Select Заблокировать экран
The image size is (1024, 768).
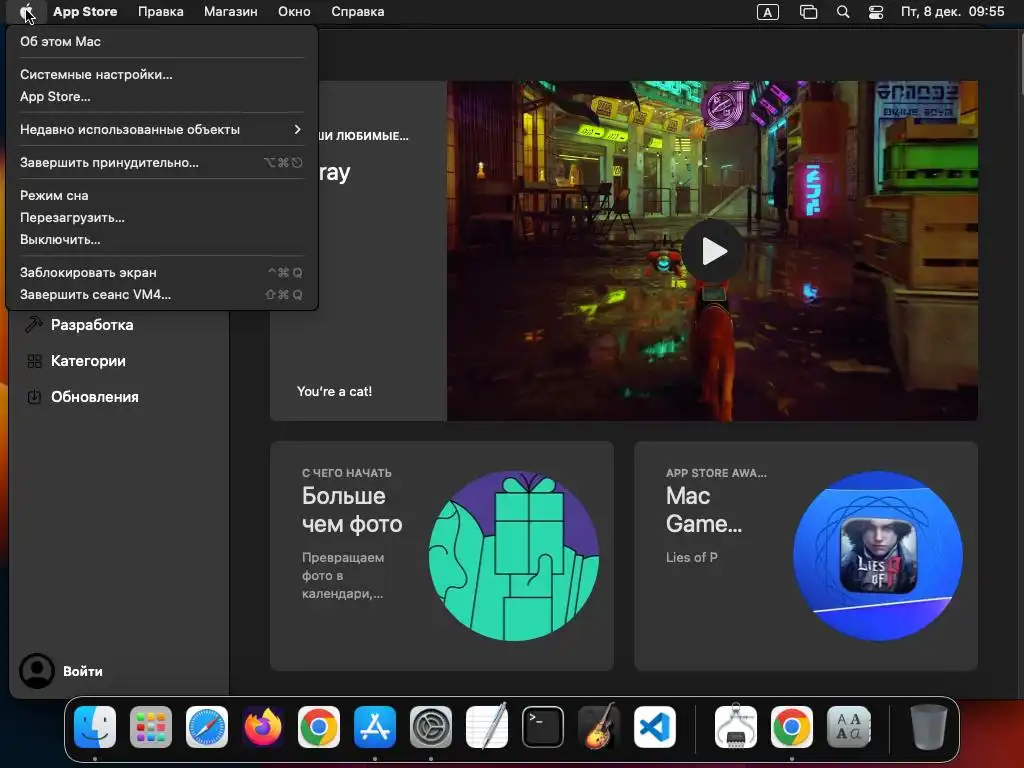click(x=161, y=272)
